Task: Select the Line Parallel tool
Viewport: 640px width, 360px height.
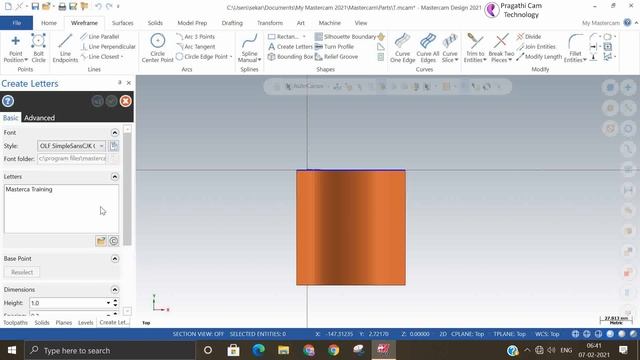Action: pos(100,37)
